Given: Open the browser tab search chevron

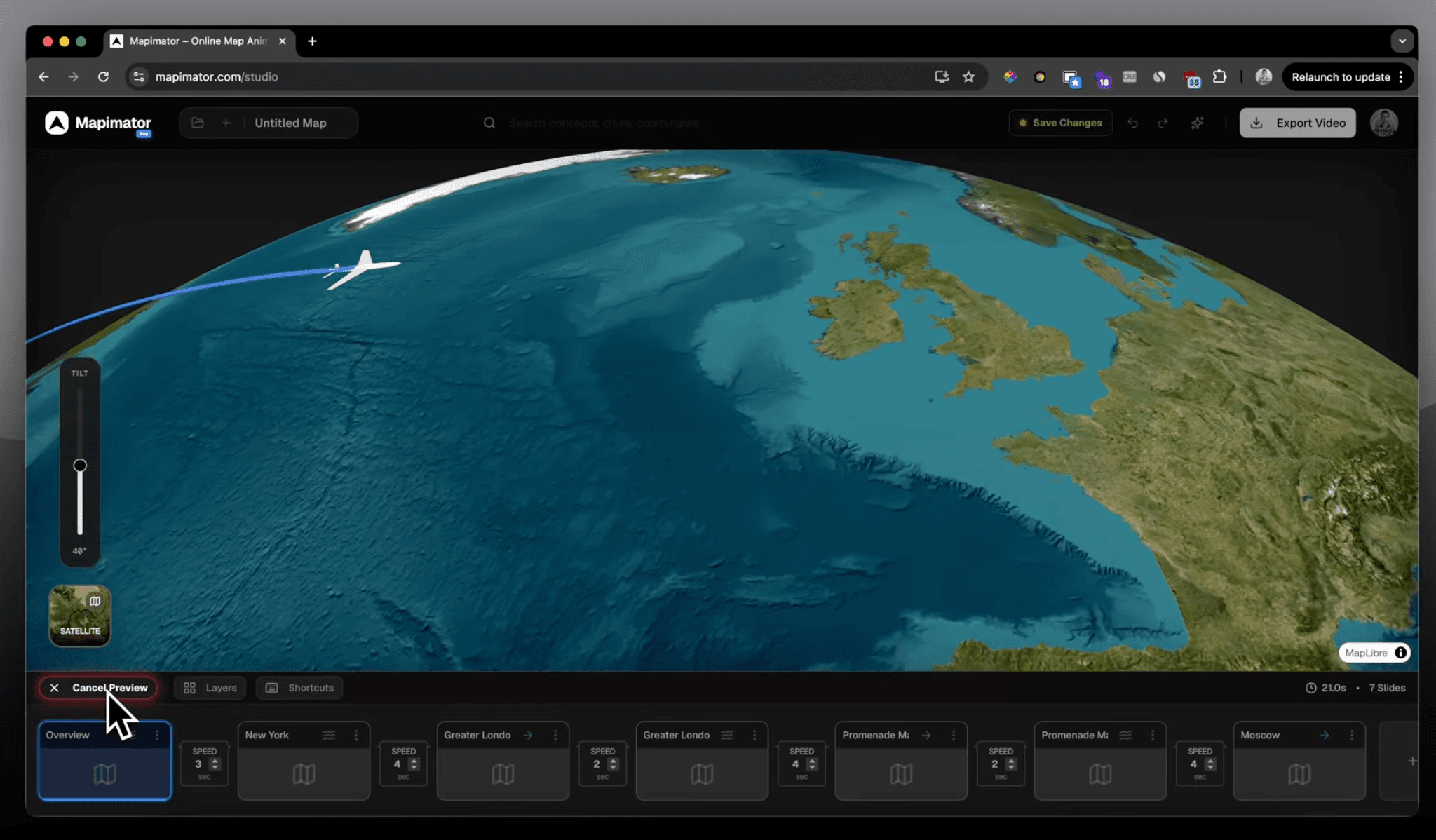Looking at the screenshot, I should click(1402, 41).
